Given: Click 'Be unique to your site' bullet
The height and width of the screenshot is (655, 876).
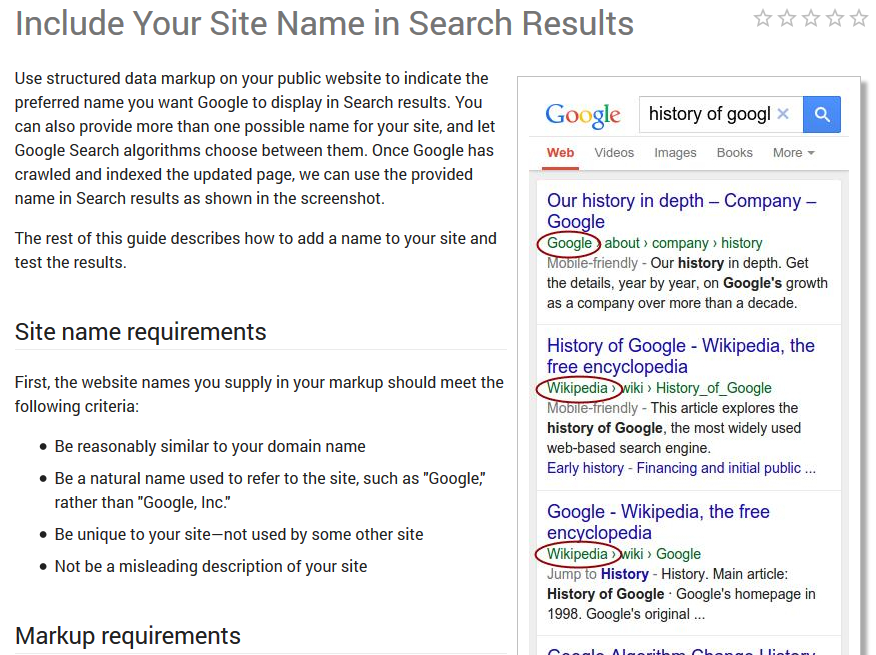Looking at the screenshot, I should [239, 534].
